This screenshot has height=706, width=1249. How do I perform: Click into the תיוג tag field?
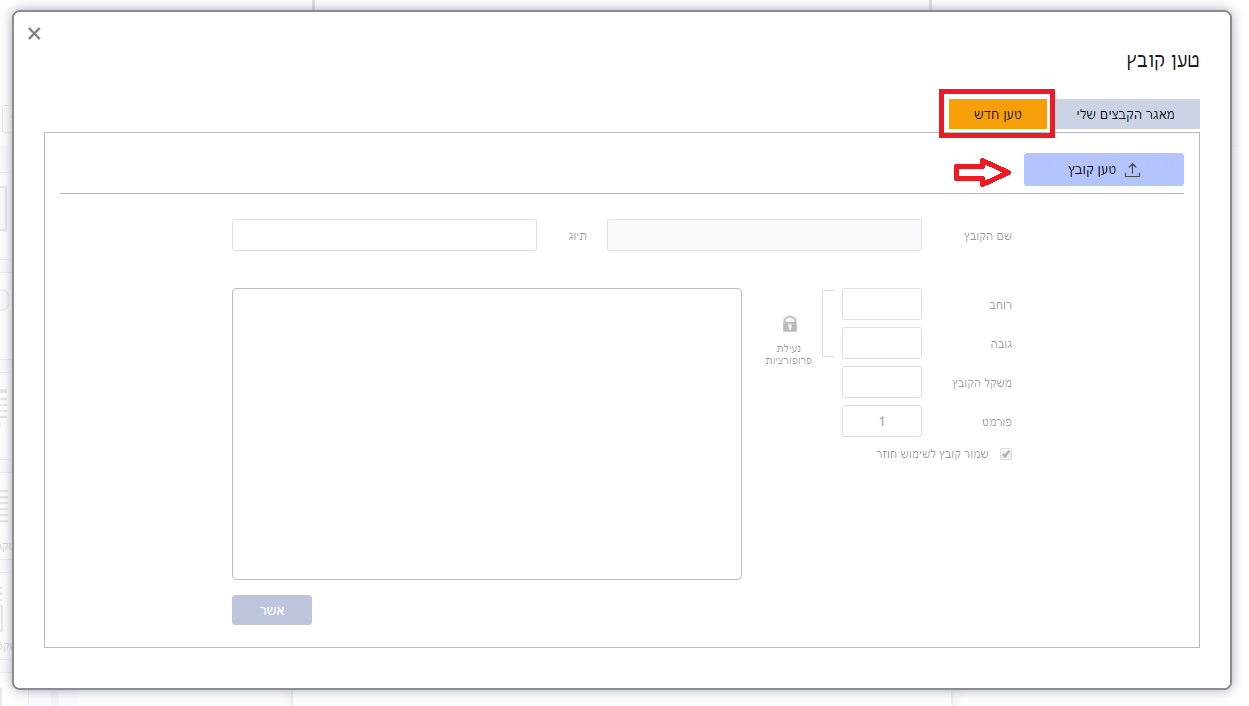tap(384, 235)
